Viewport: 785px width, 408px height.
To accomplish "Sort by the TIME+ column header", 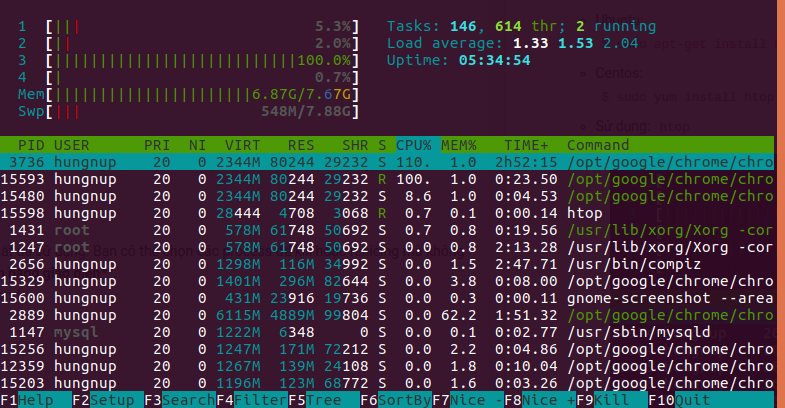I will 526,145.
